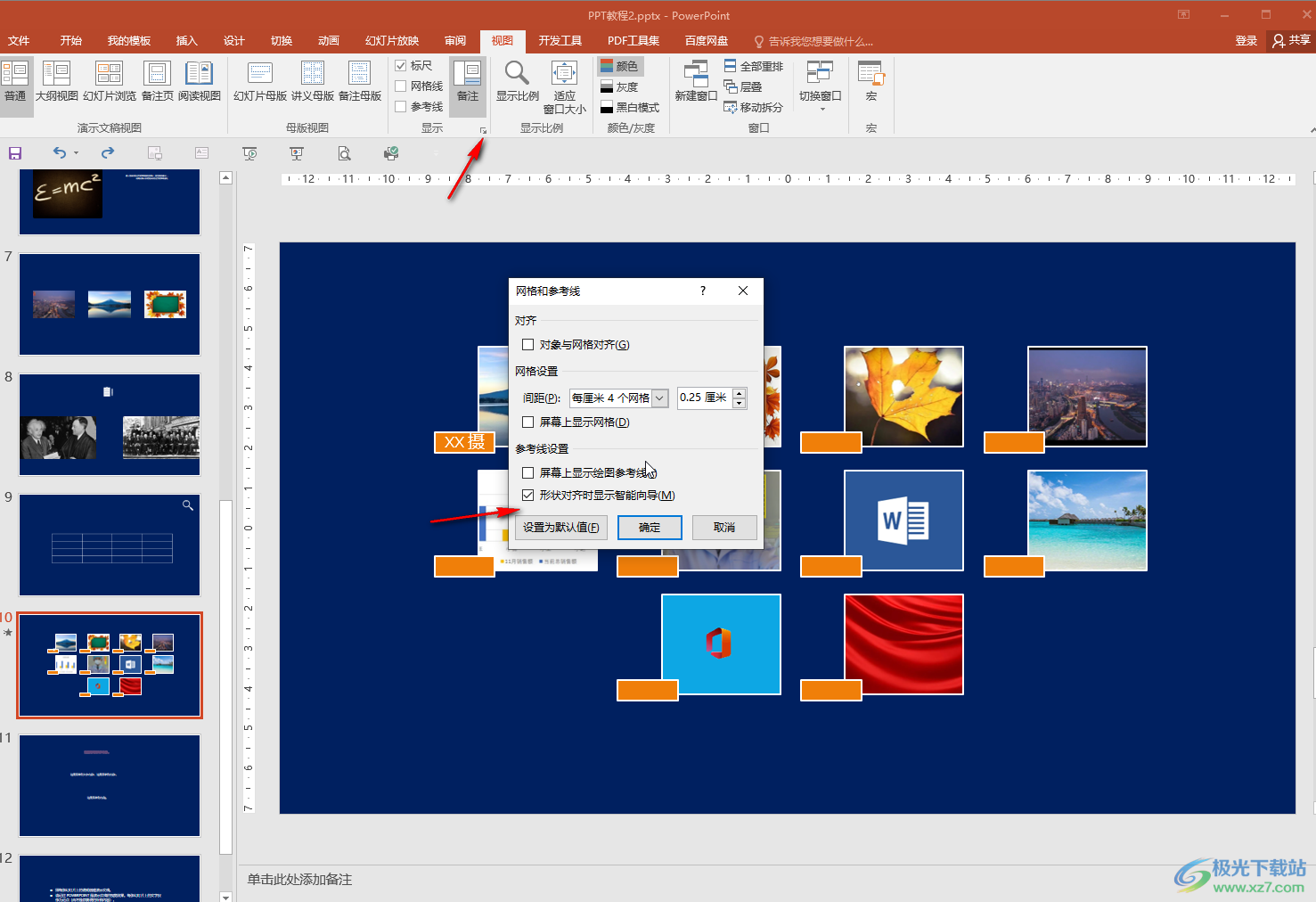Open Slide Sorter view
Viewport: 1316px width, 902px height.
click(110, 81)
